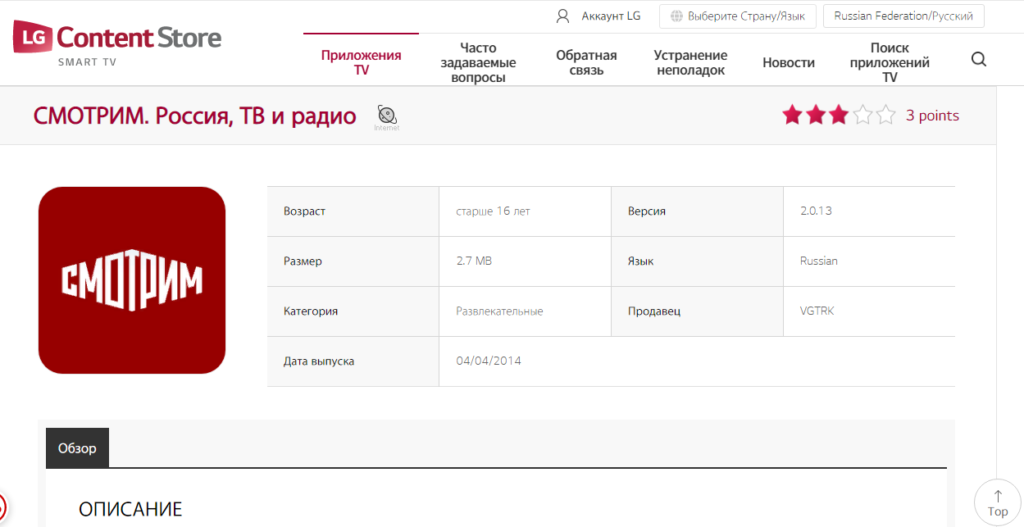Click the first rating star

tap(792, 115)
